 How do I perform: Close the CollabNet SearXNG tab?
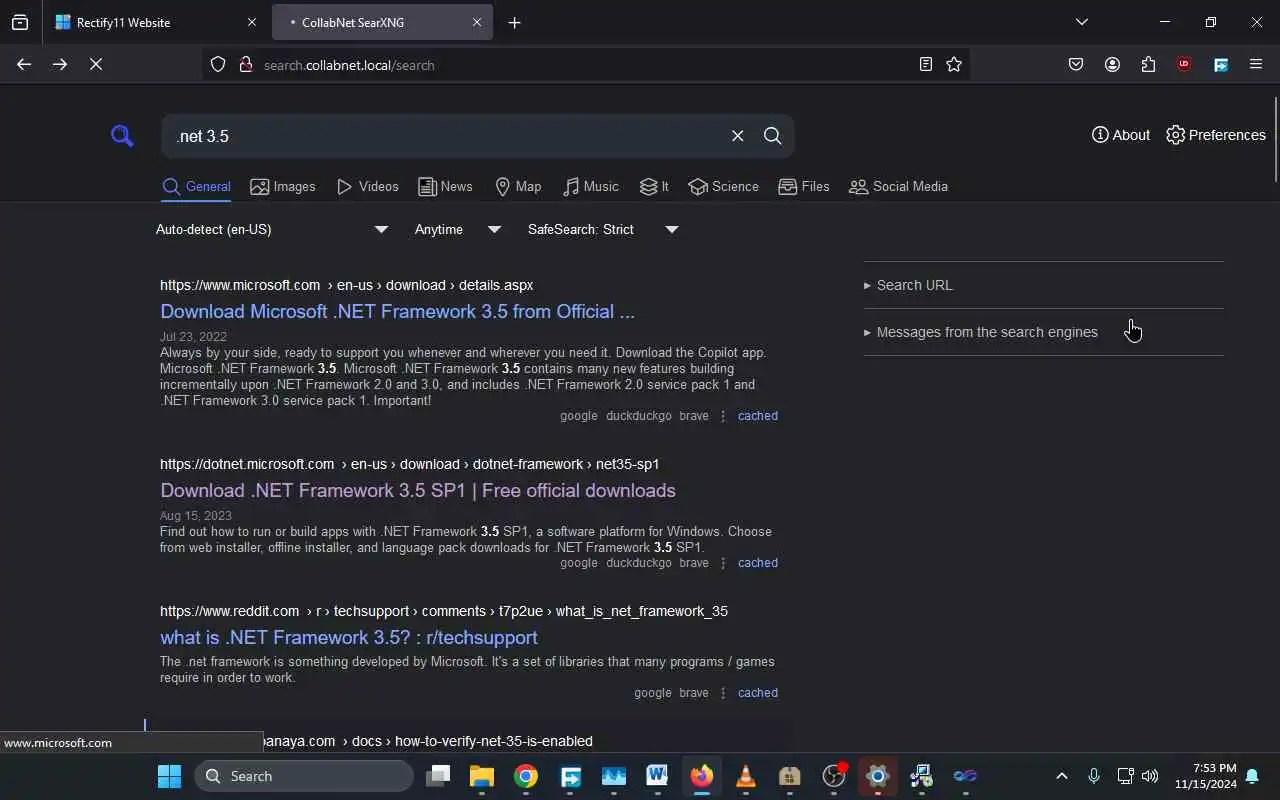pos(477,22)
